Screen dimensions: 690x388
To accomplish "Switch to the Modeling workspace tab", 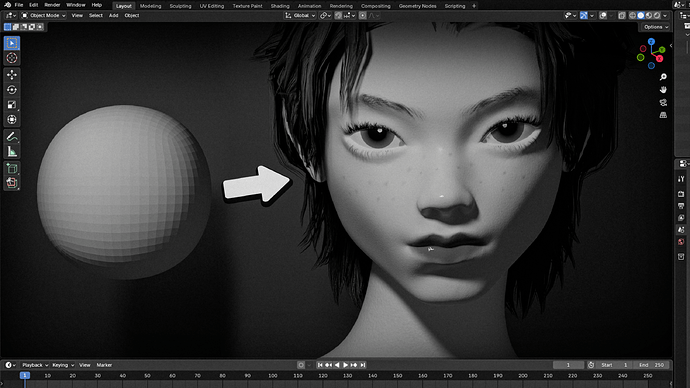I will click(150, 6).
